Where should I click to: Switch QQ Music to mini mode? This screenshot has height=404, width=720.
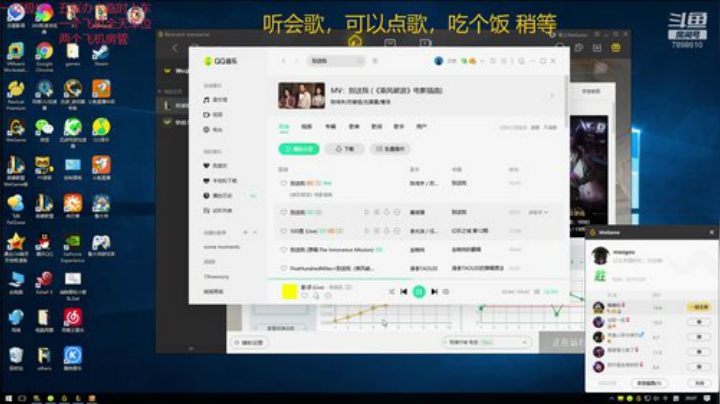pyautogui.click(x=521, y=61)
